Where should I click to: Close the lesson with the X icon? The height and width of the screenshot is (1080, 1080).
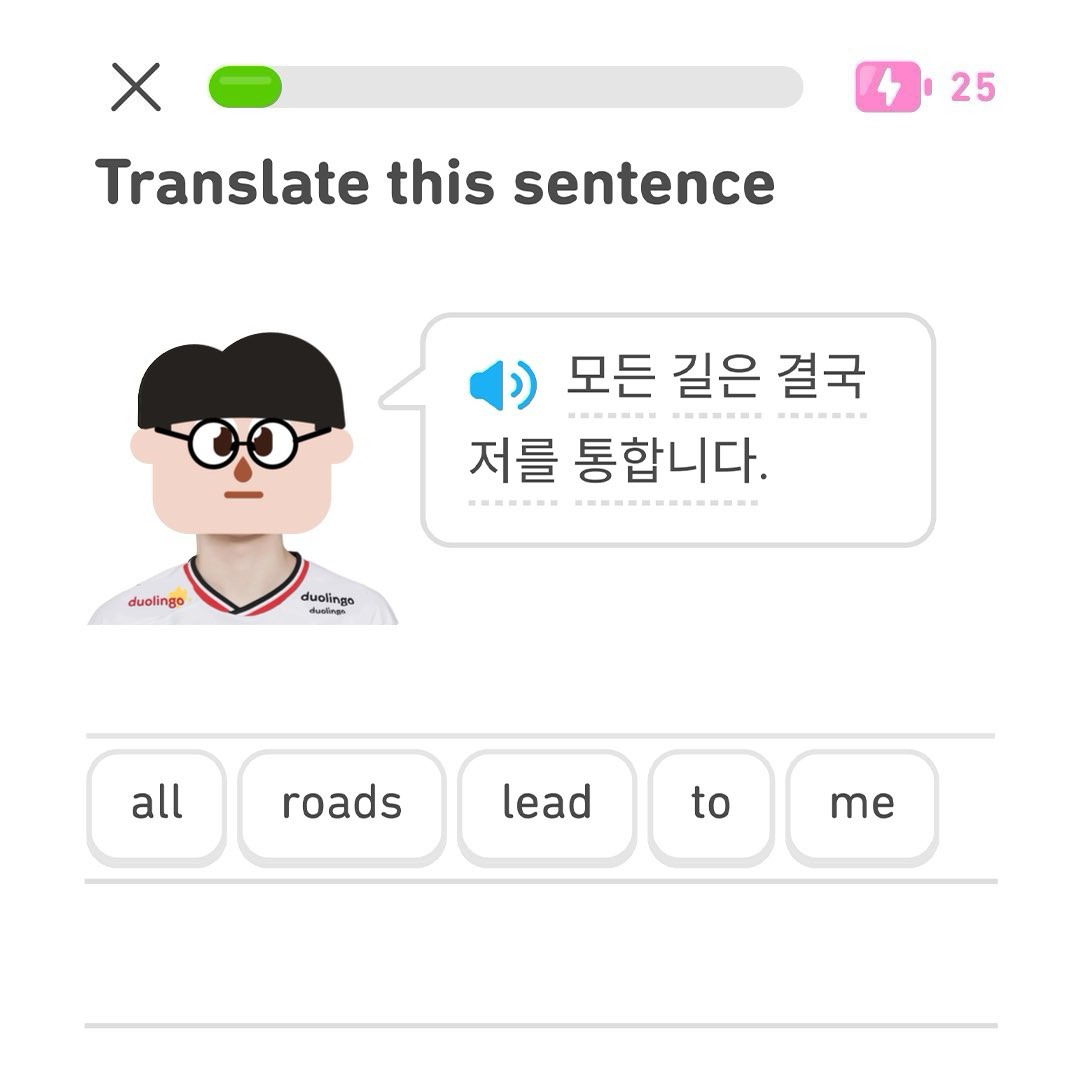136,87
